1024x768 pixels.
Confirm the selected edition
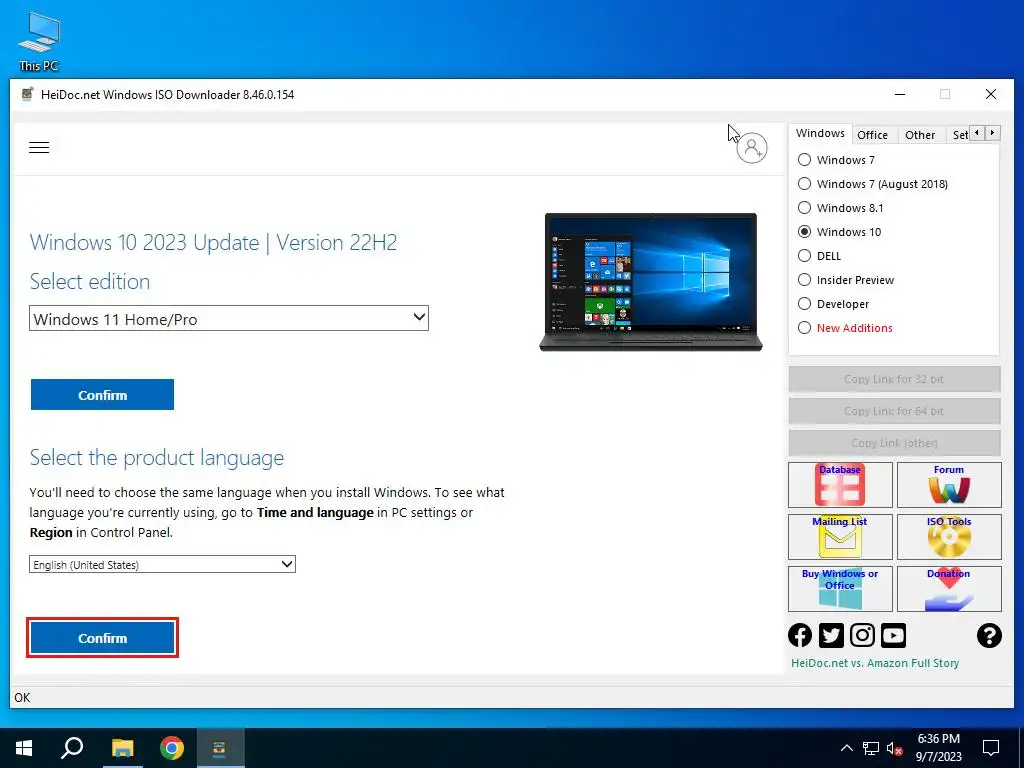point(103,395)
